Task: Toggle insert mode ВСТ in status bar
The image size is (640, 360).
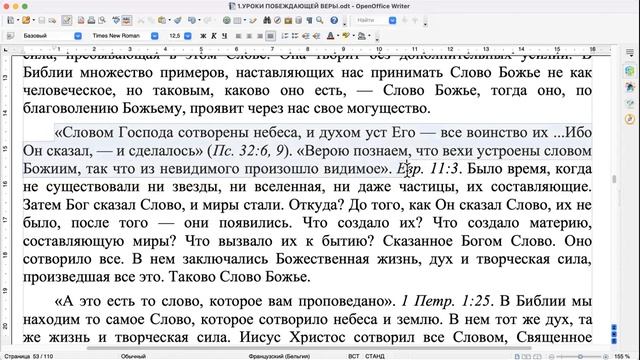Action: [354, 356]
